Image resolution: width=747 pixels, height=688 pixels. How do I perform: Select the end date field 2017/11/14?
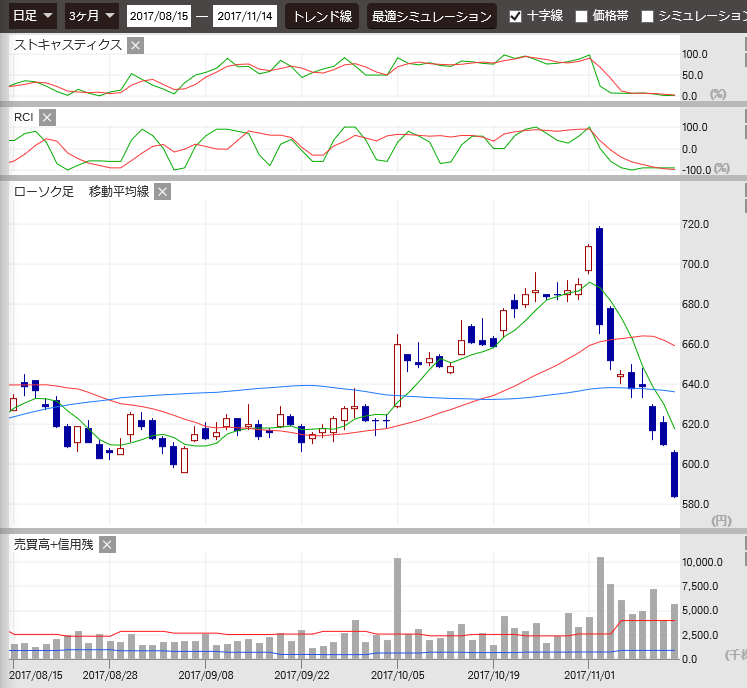tap(245, 16)
